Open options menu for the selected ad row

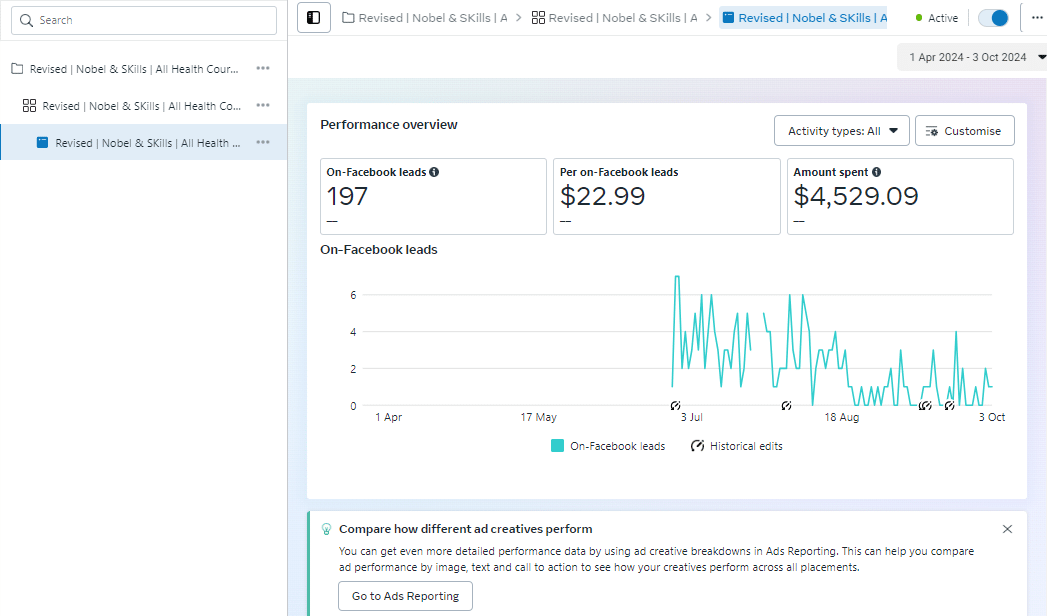(263, 143)
